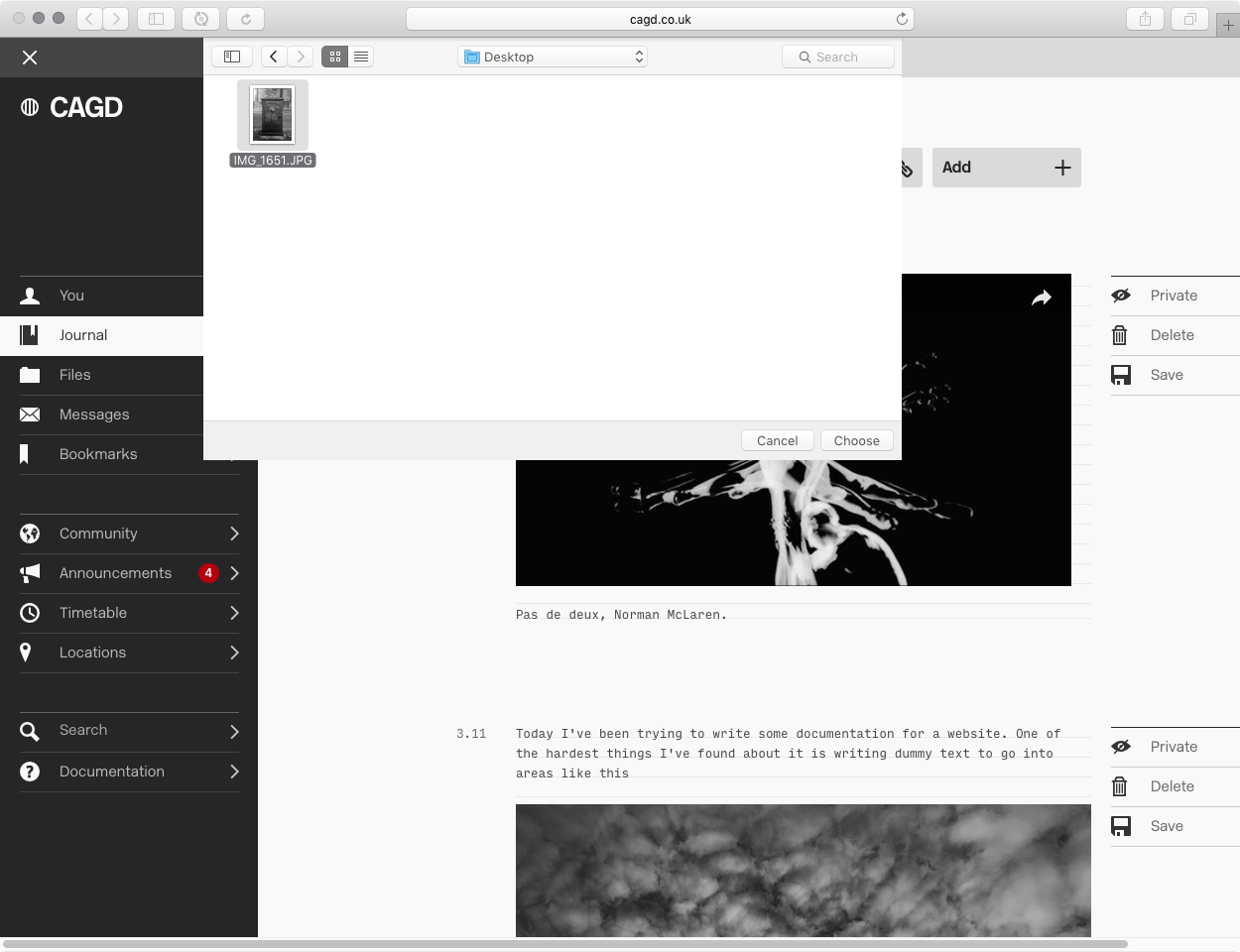Show all Safari tabs
This screenshot has width=1240, height=952.
coord(1189,18)
